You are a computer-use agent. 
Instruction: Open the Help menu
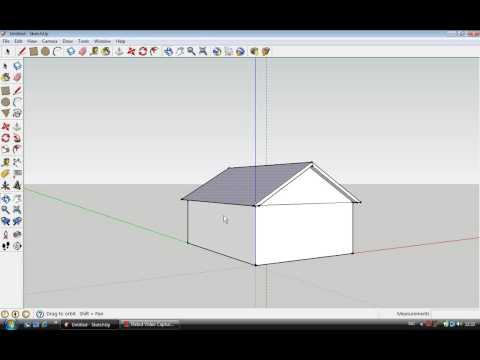[x=120, y=41]
